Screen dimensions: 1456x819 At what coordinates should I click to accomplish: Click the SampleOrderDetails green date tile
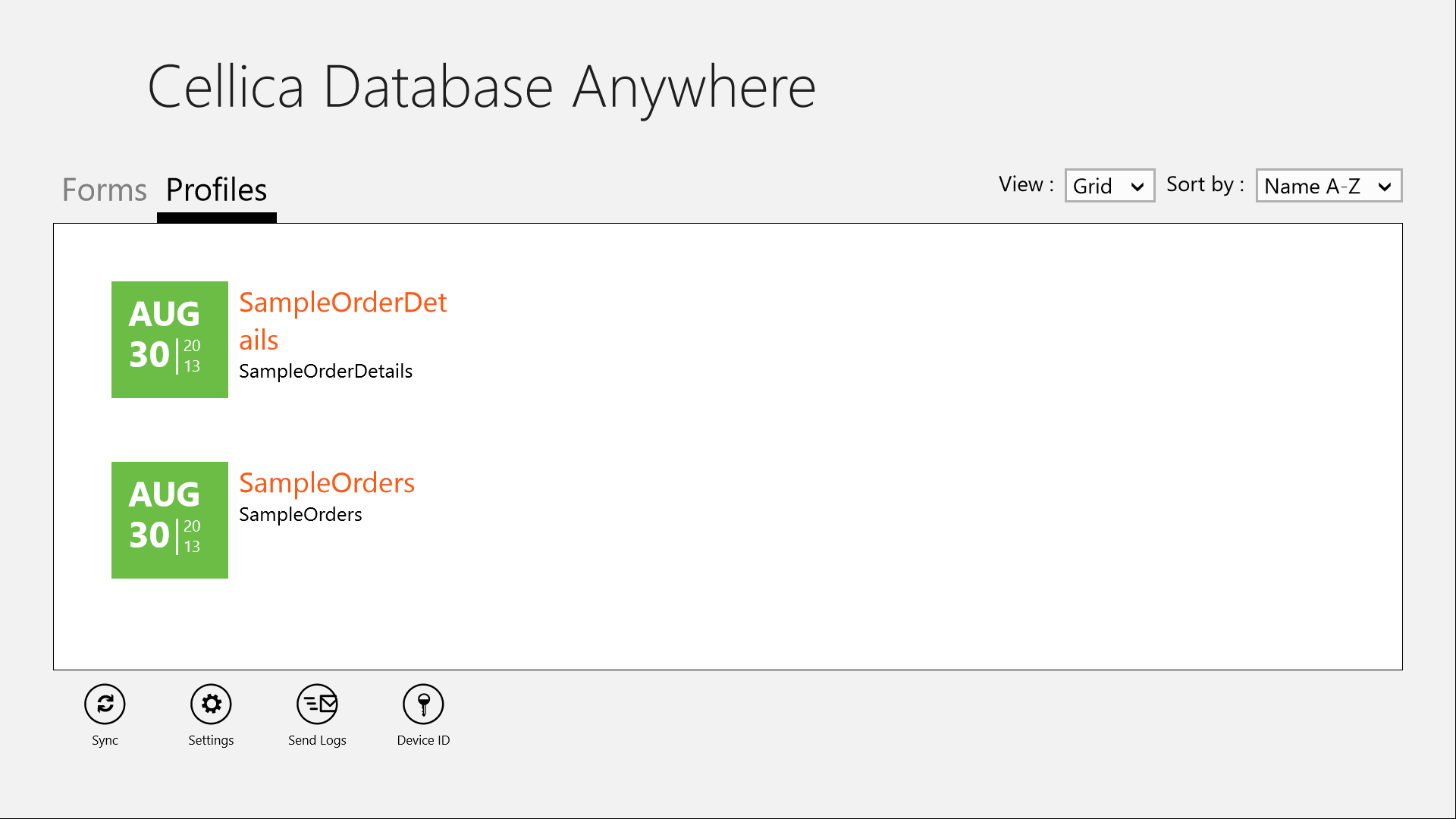point(169,340)
